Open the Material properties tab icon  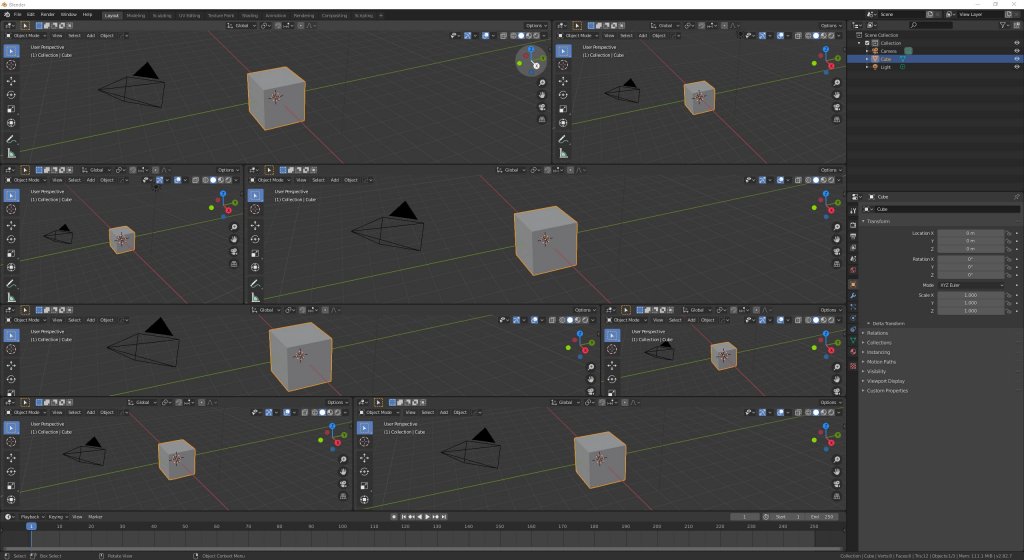pyautogui.click(x=852, y=352)
